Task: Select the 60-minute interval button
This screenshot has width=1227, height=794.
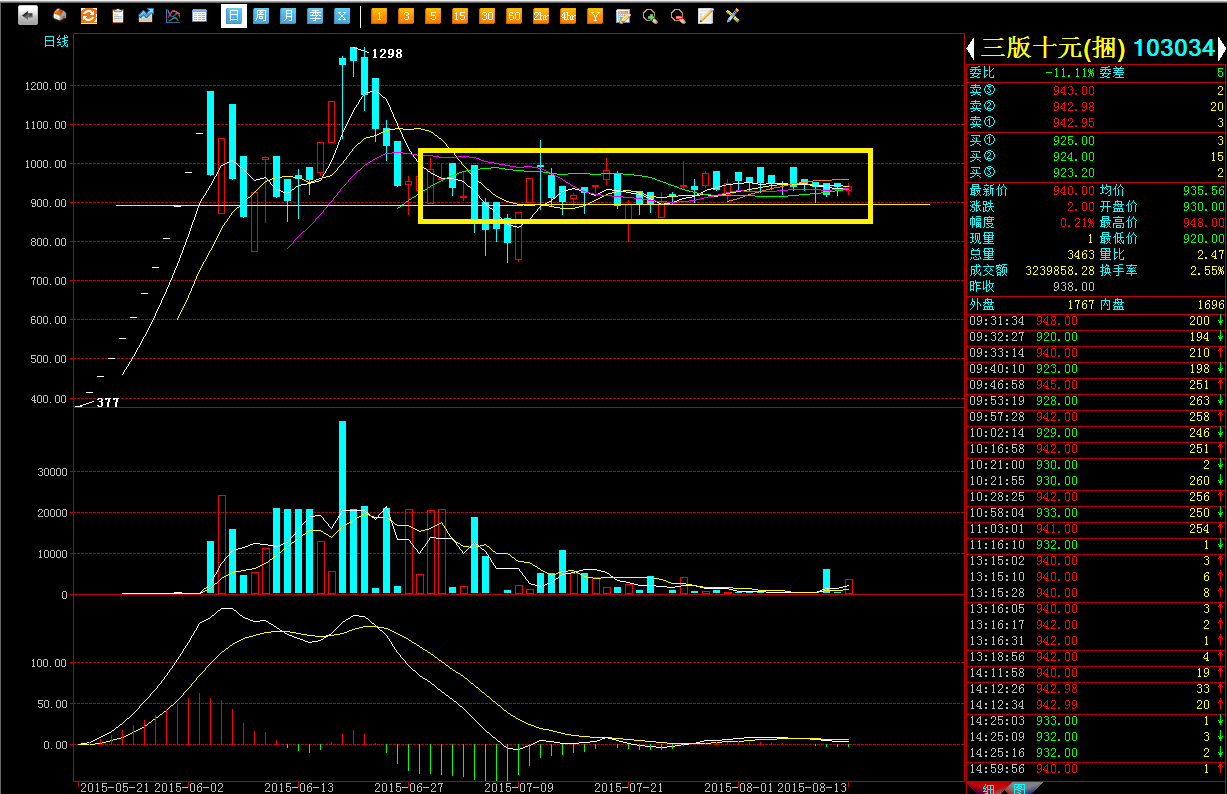Action: click(x=514, y=16)
